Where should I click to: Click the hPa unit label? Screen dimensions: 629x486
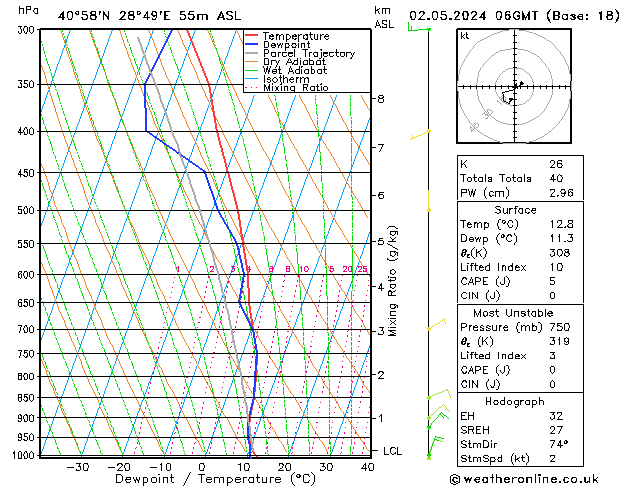click(28, 10)
